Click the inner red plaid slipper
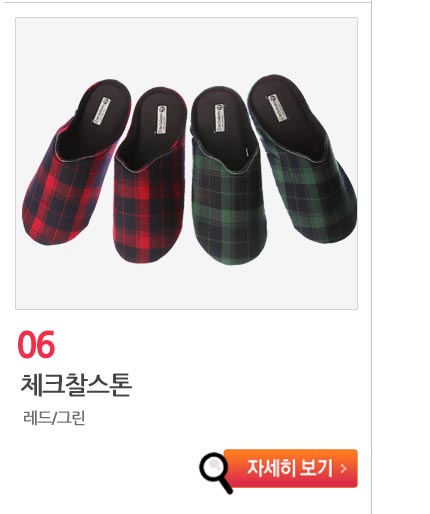 150,175
